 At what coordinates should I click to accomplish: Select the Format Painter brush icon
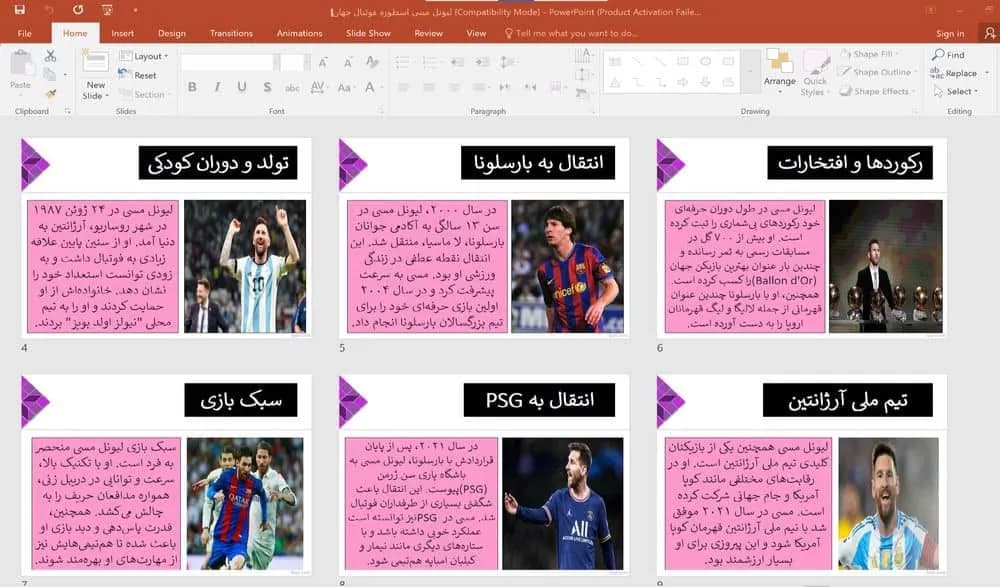[x=50, y=94]
